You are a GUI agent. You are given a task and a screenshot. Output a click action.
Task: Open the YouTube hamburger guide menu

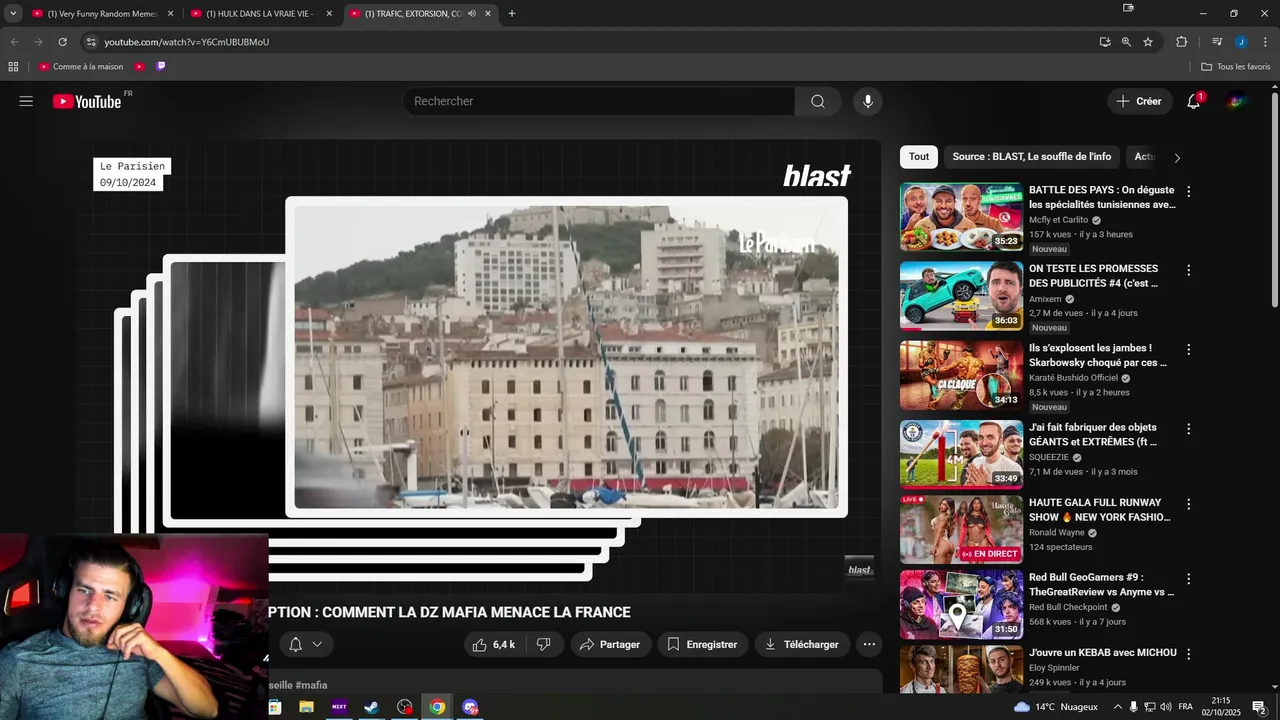point(26,101)
